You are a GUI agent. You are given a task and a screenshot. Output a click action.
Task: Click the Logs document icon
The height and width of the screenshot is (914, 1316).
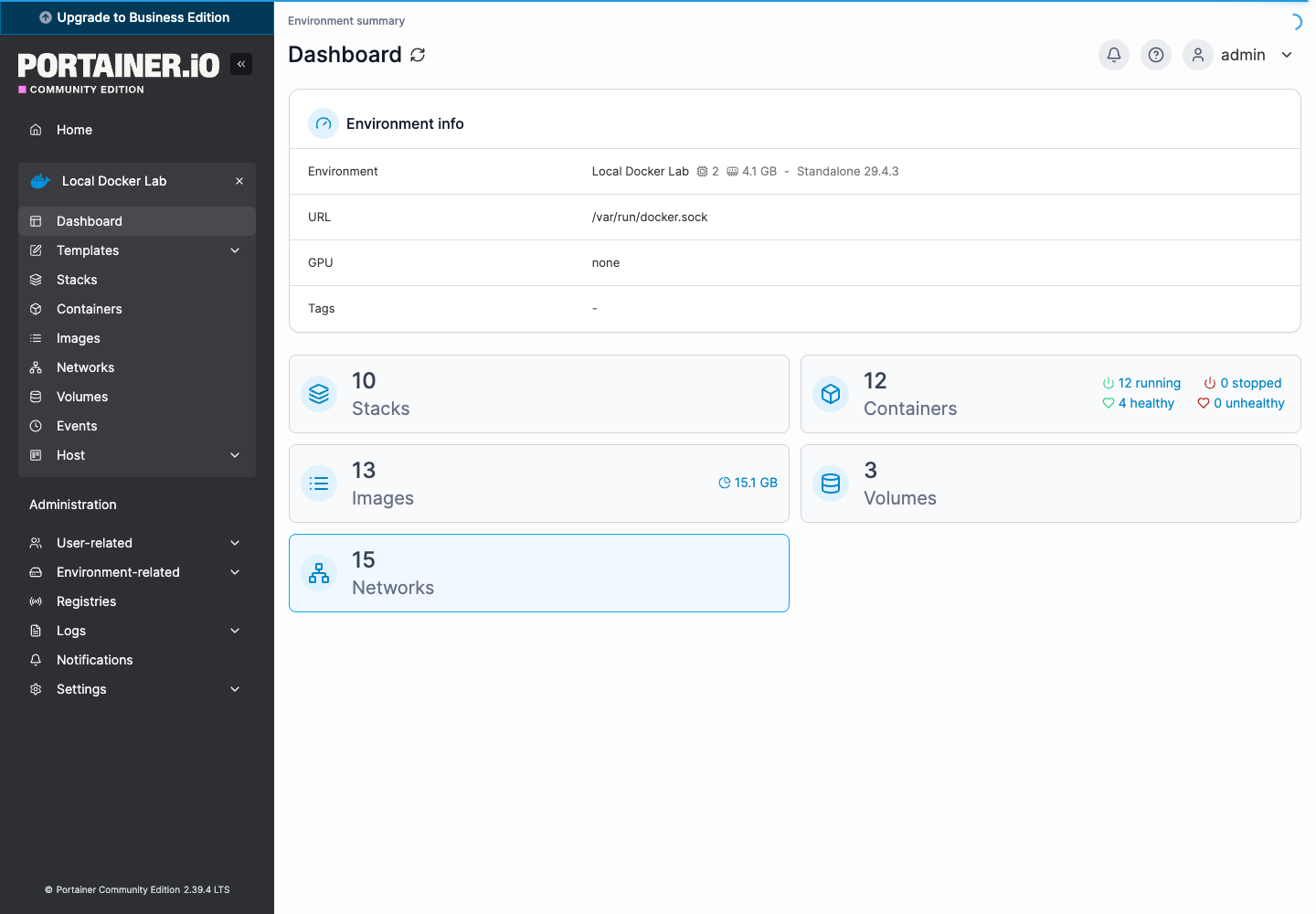(36, 631)
